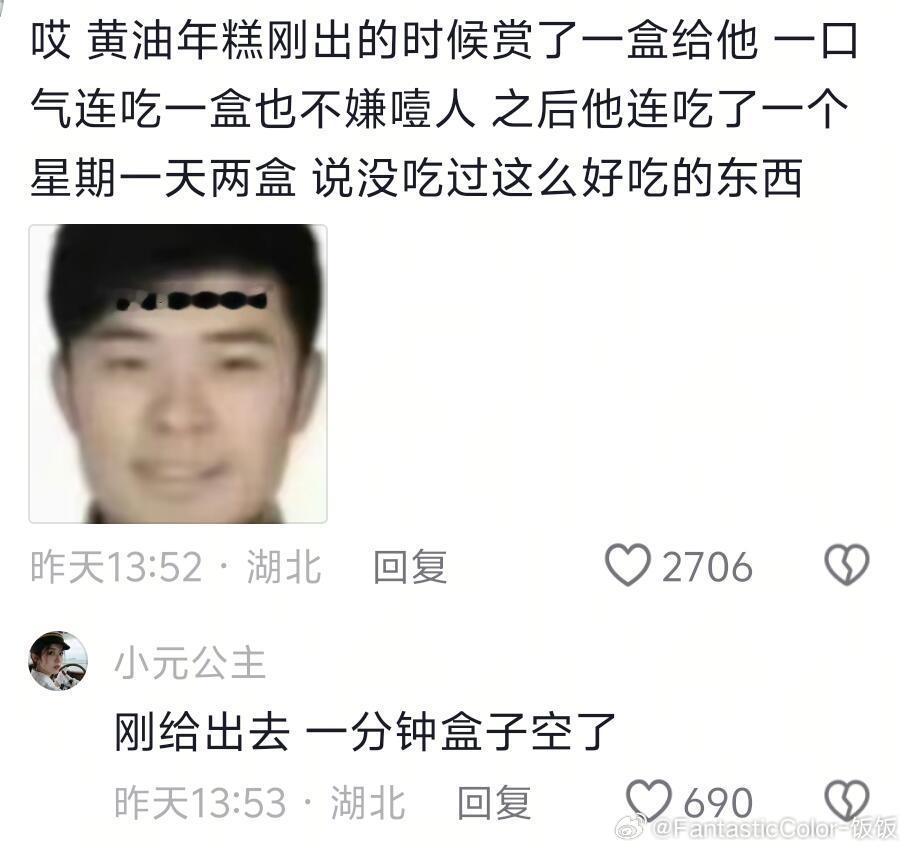Viewport: 907px width, 848px height.
Task: Select the 昨天13:52 timestamp
Action: tap(116, 566)
